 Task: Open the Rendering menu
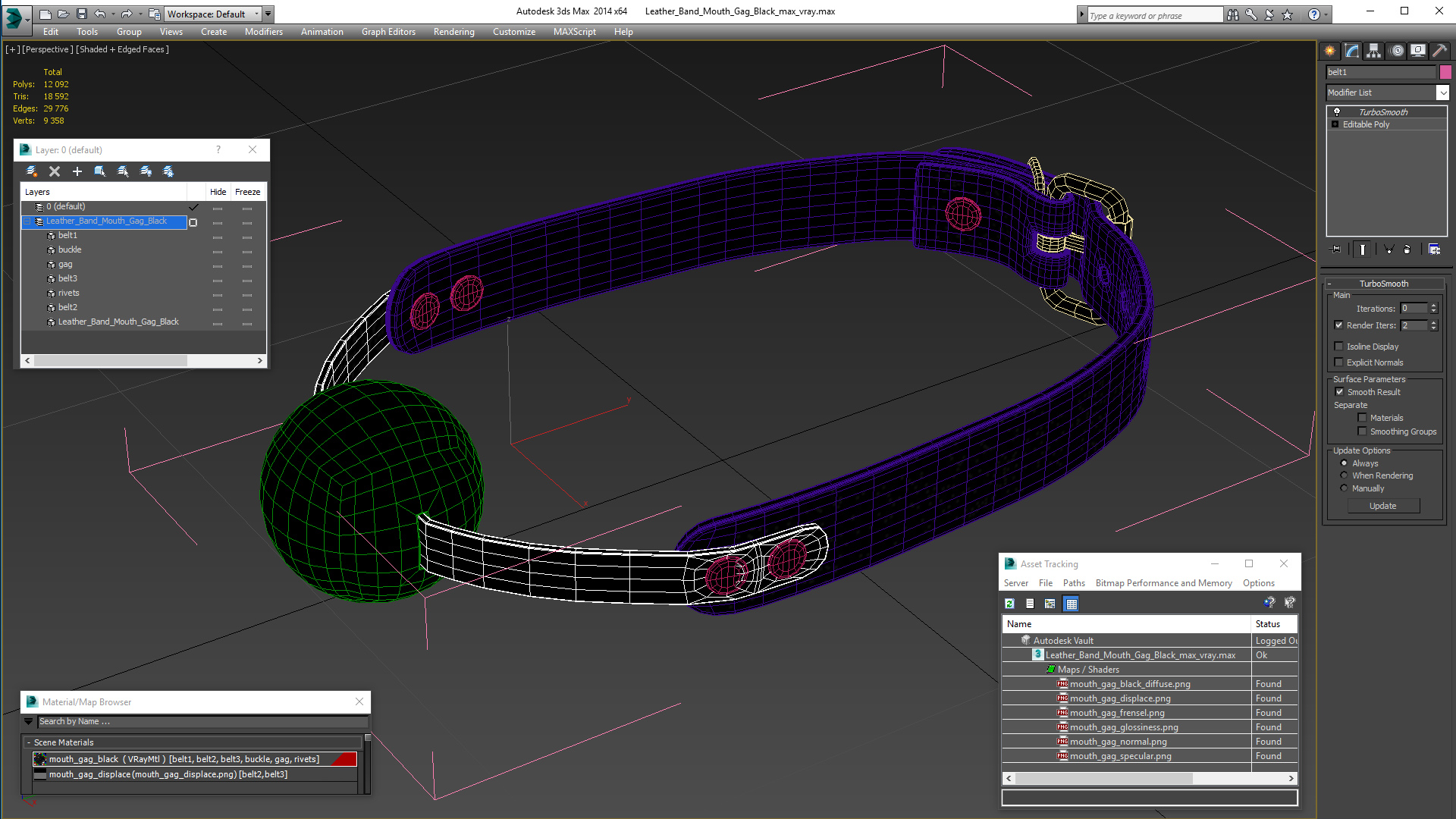coord(453,32)
